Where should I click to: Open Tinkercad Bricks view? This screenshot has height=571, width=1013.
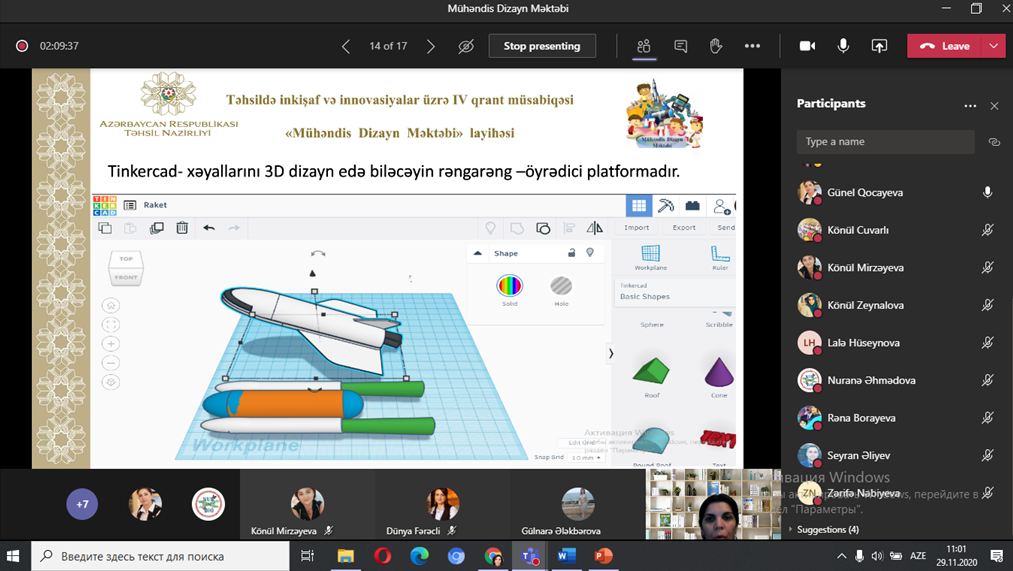[693, 206]
